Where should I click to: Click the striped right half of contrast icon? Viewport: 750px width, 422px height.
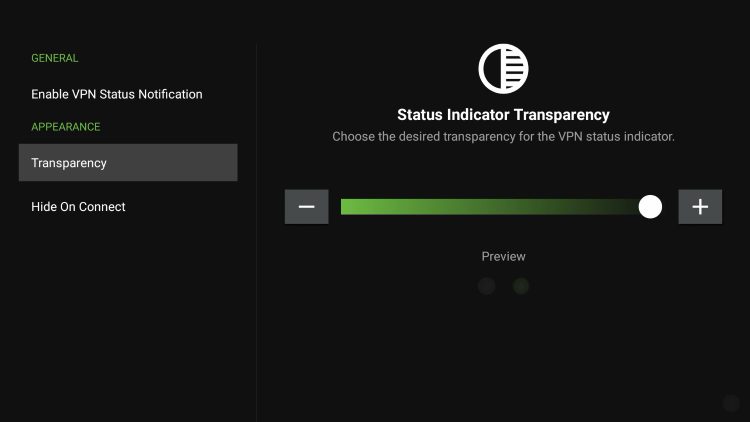coord(515,69)
